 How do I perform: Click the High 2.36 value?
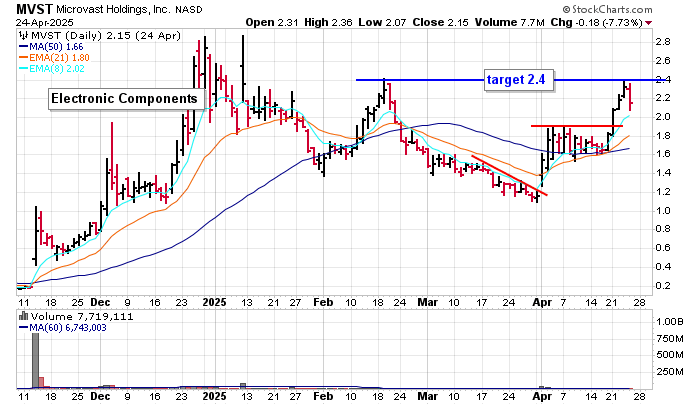point(328,22)
